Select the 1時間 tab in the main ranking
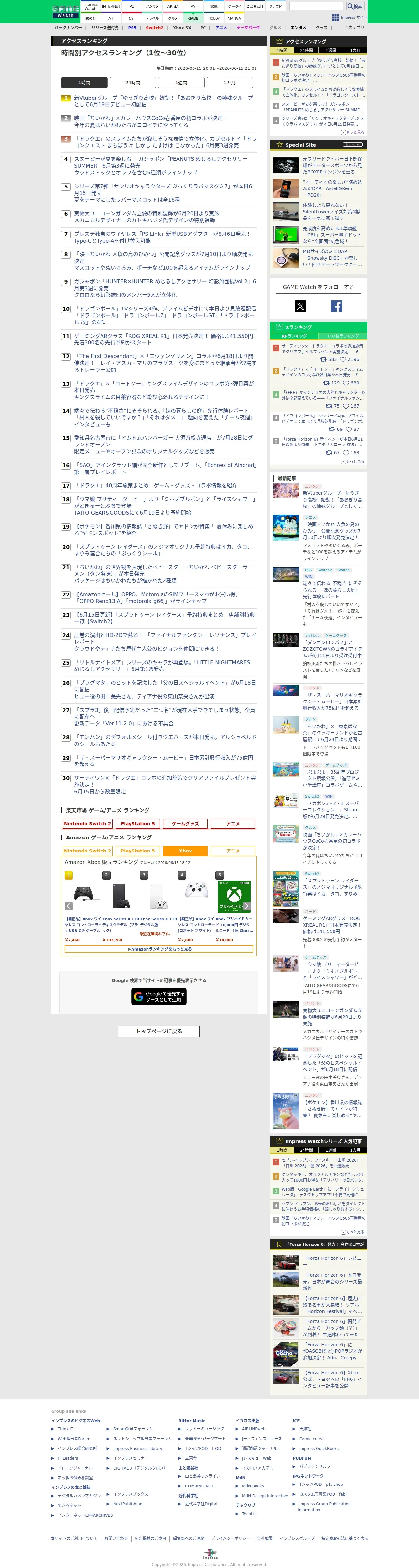Viewport: 419px width, 1568px height. point(84,83)
